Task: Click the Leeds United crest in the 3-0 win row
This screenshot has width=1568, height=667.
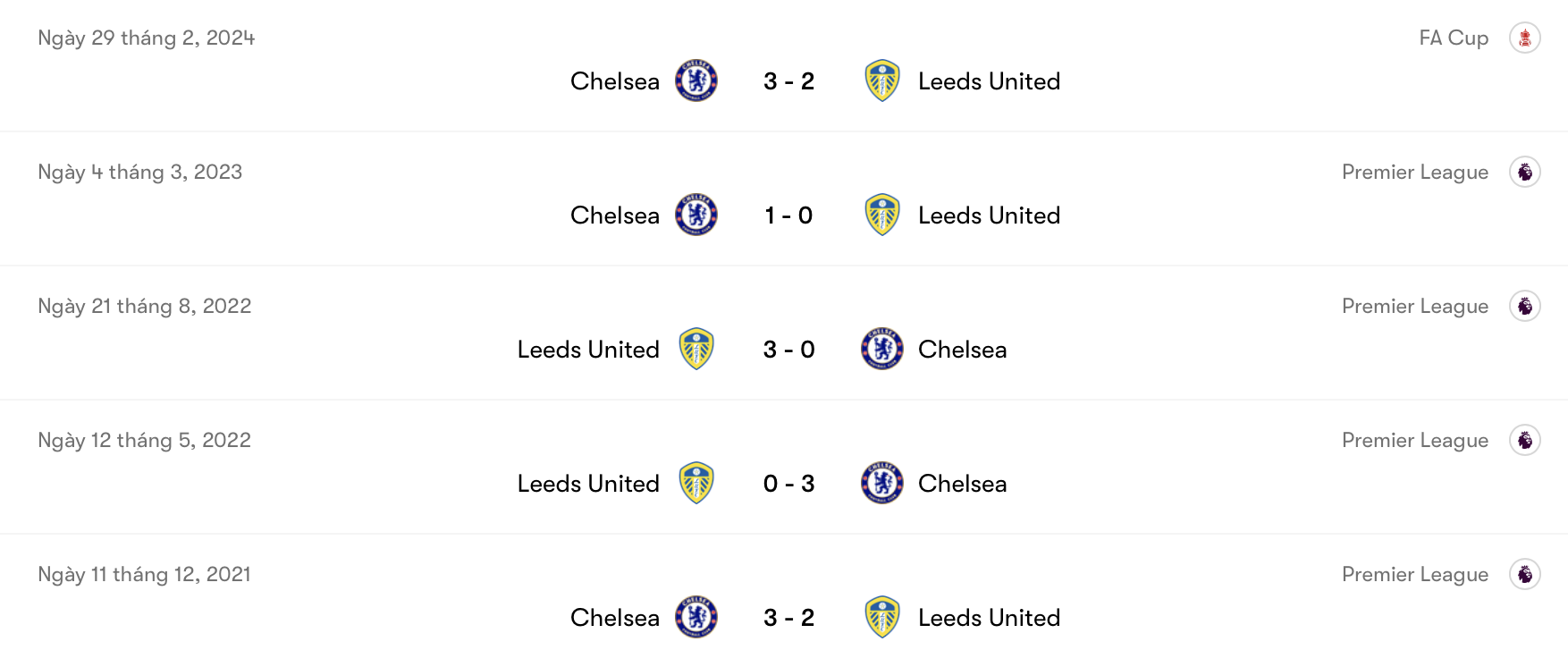Action: tap(695, 350)
